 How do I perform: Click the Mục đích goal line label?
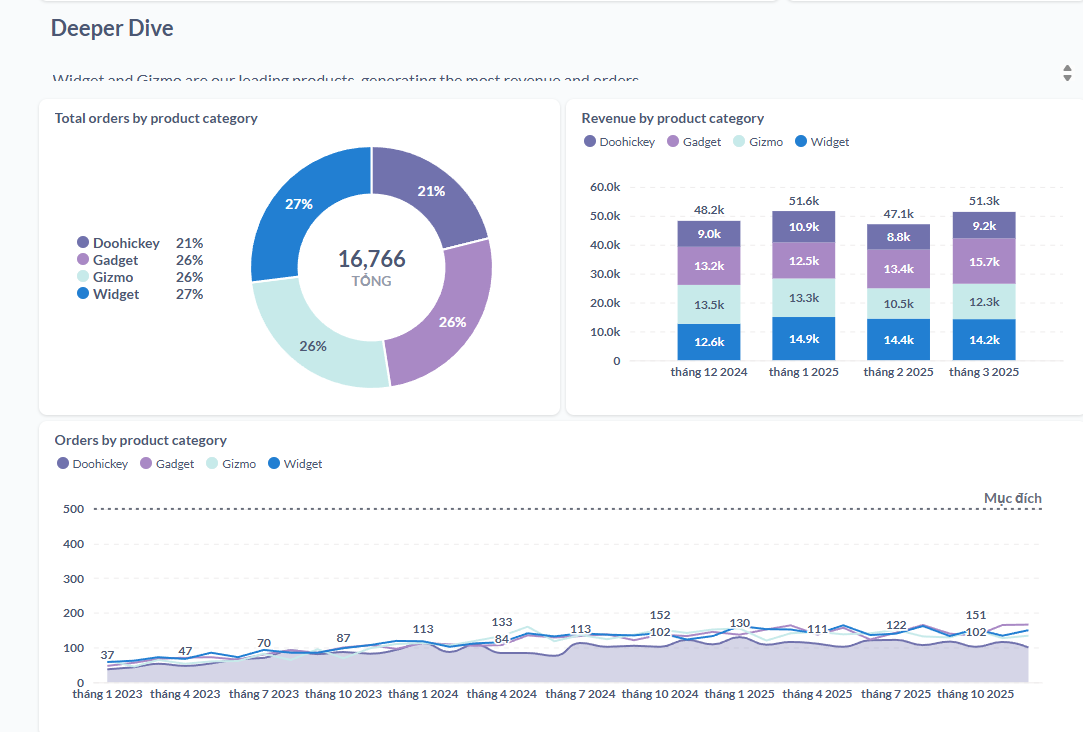[x=1012, y=498]
